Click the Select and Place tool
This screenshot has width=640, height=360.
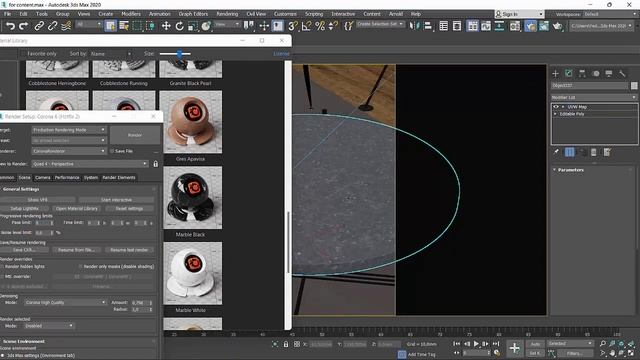click(206, 26)
